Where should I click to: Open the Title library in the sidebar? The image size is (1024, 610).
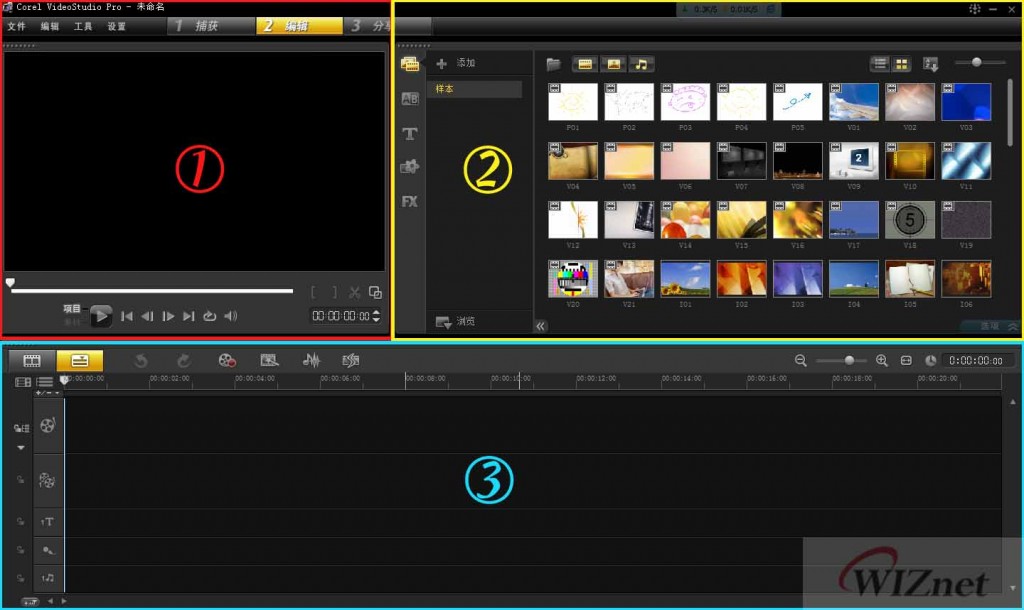[410, 134]
